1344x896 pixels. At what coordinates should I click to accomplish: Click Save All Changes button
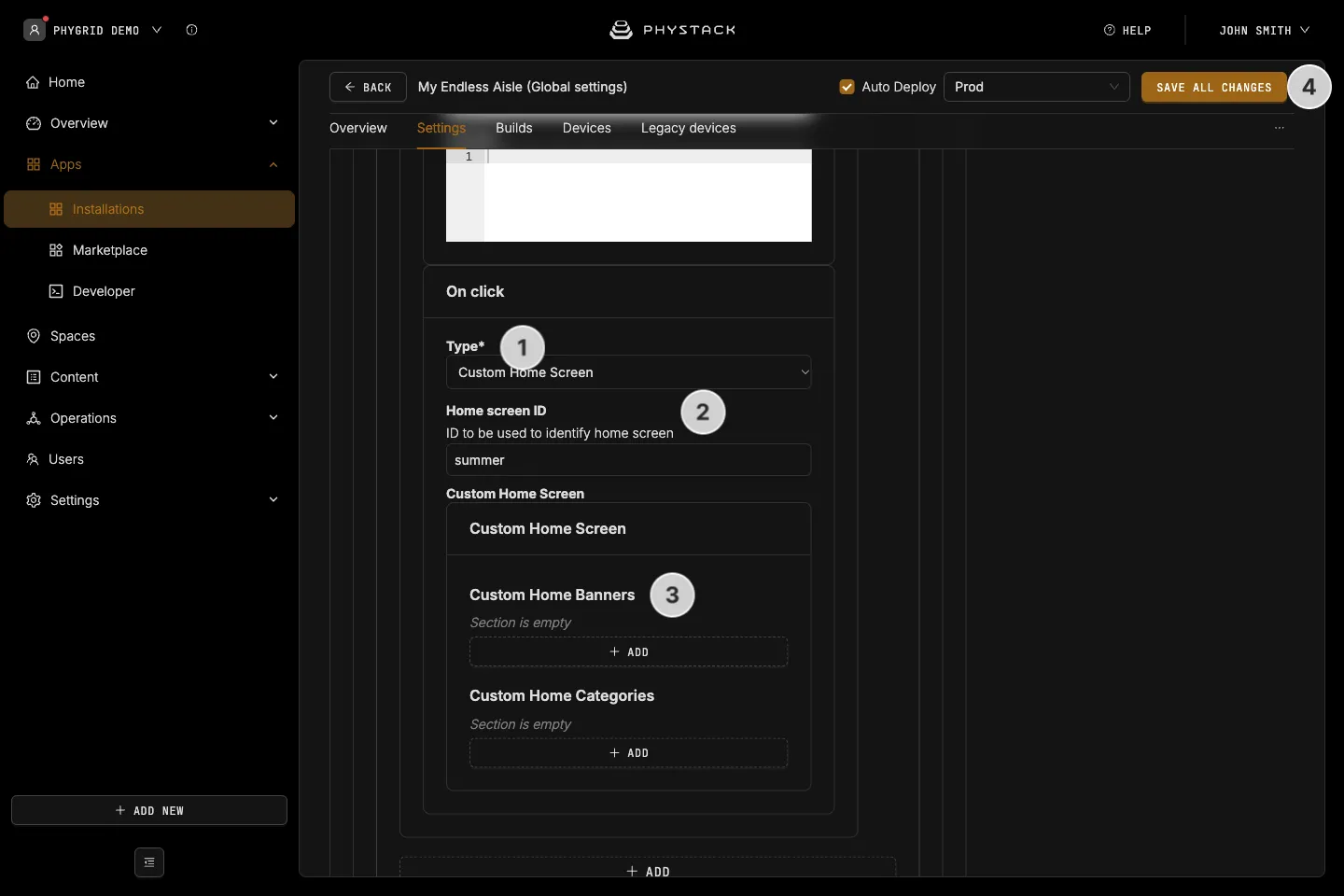(1213, 87)
